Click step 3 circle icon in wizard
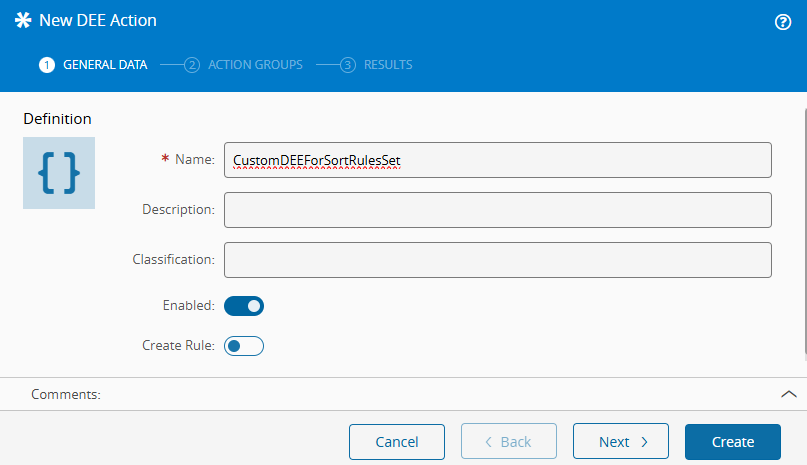The width and height of the screenshot is (807, 465). pos(348,65)
